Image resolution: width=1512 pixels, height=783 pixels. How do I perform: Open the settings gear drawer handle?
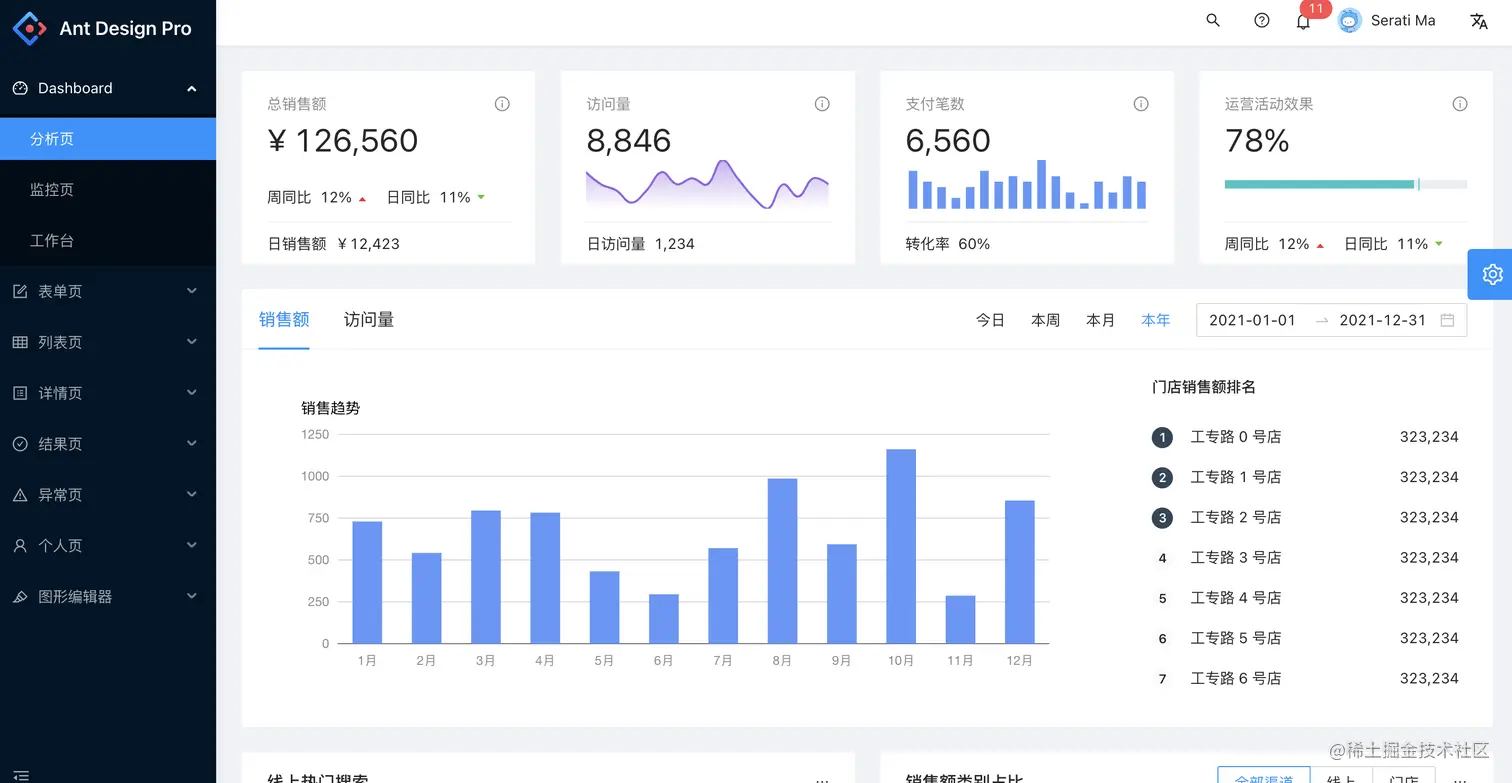point(1490,274)
